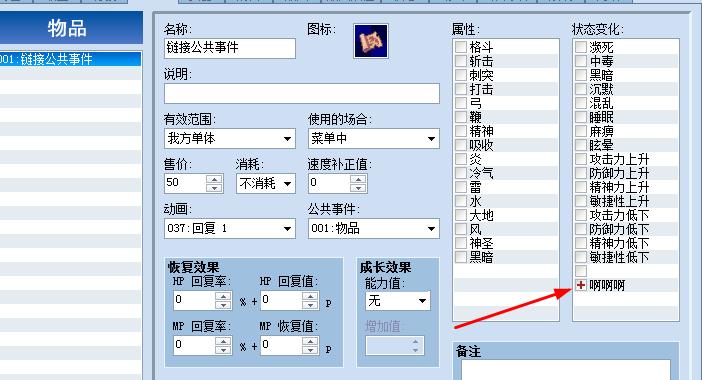702x380 pixels.
Task: Toggle 敏捷性低下 state change
Action: pos(581,256)
